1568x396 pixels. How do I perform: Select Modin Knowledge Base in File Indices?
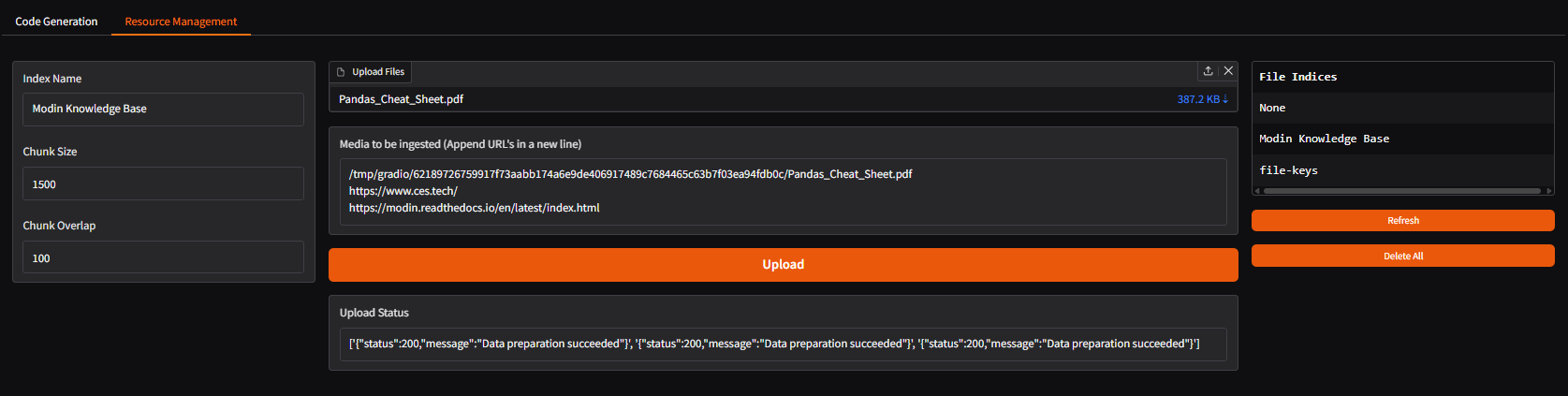click(1402, 139)
